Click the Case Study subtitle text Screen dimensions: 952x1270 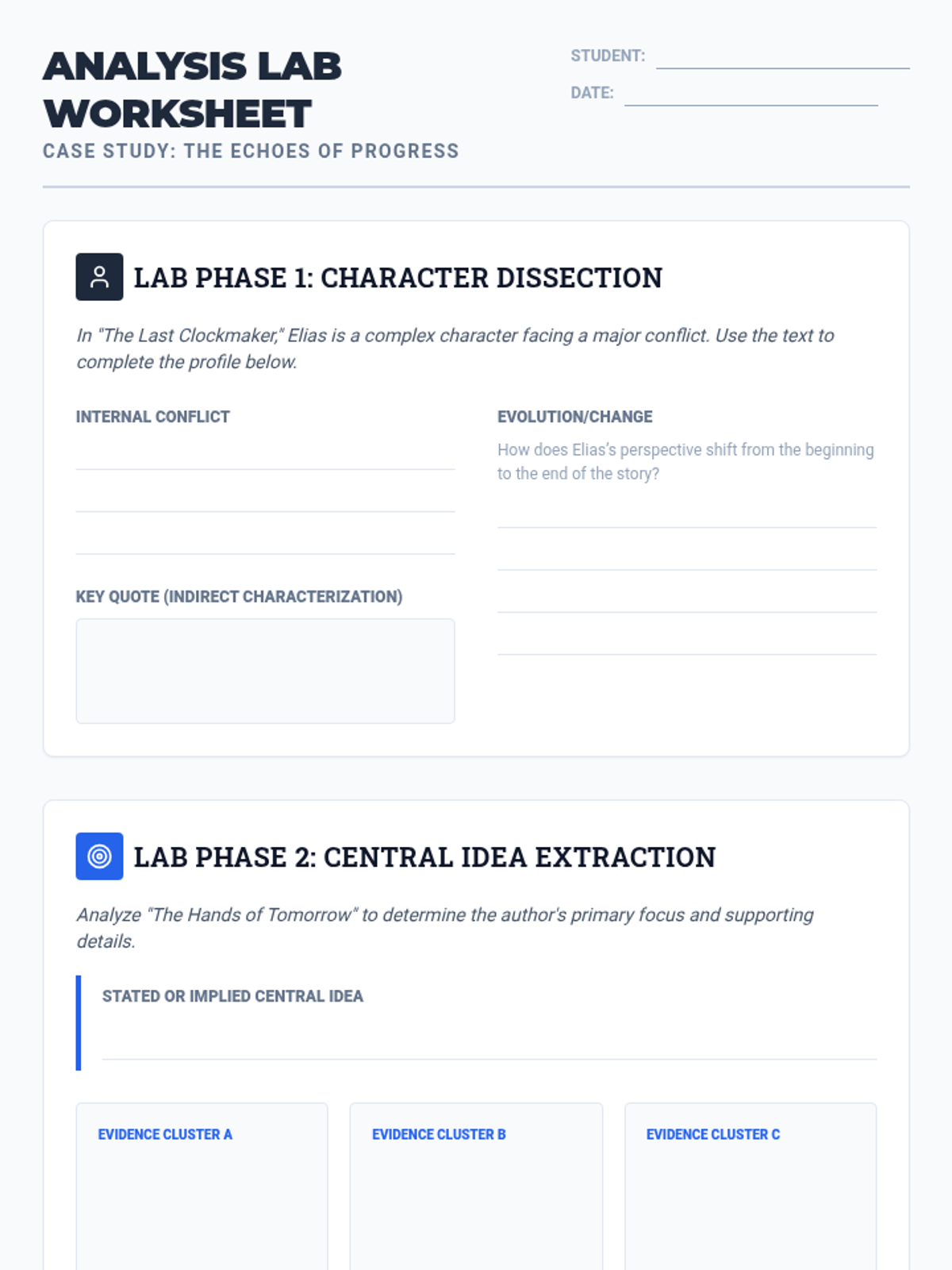(251, 151)
